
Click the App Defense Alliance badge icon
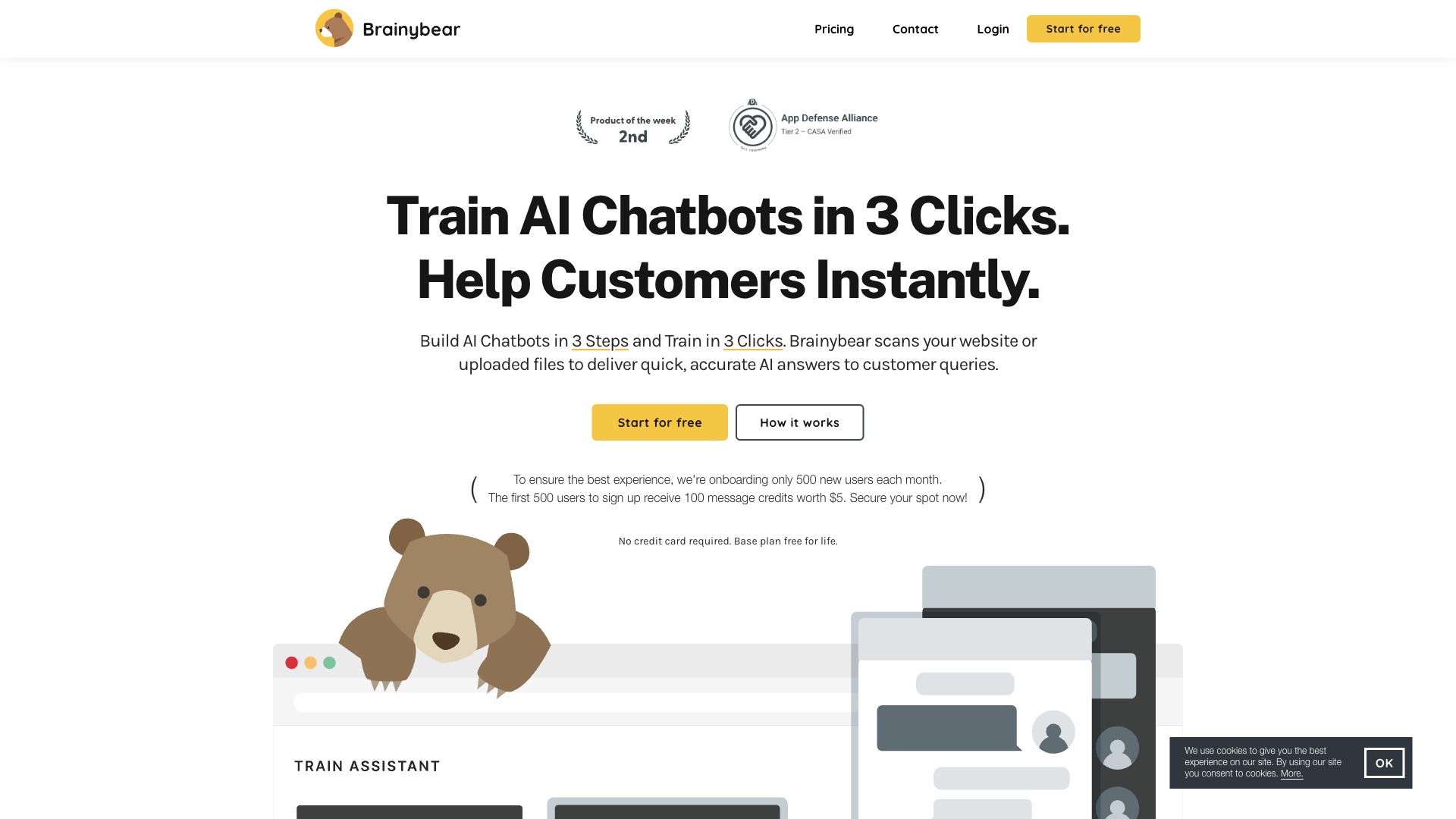(751, 124)
